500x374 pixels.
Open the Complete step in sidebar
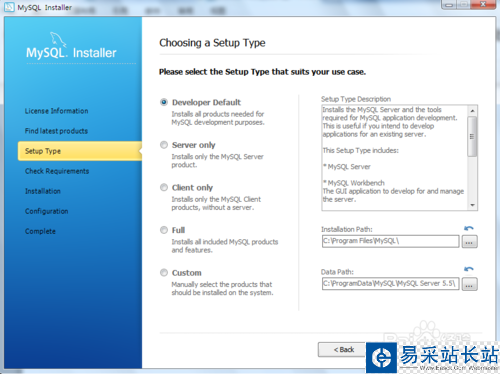pyautogui.click(x=40, y=231)
